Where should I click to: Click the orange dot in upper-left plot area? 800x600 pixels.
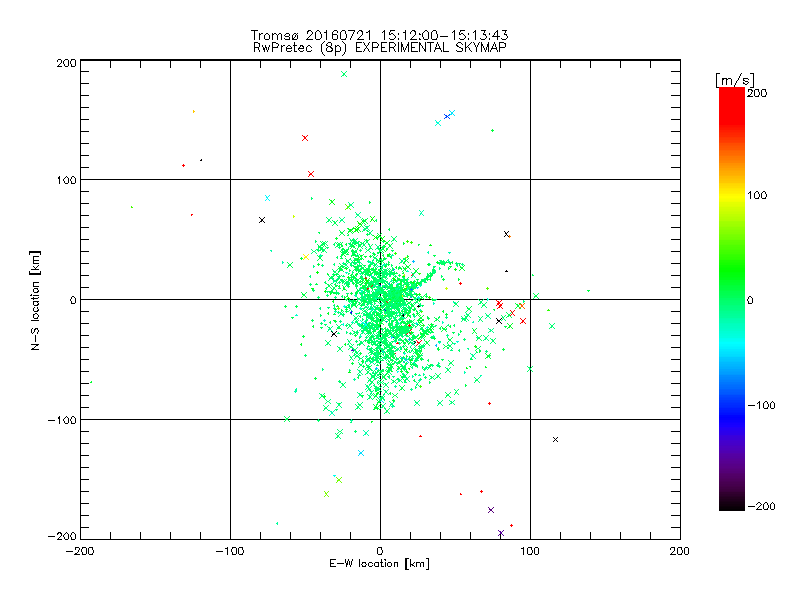193,111
